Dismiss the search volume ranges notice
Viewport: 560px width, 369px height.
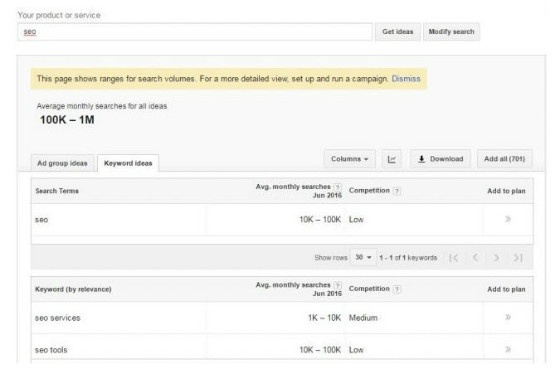coord(406,79)
